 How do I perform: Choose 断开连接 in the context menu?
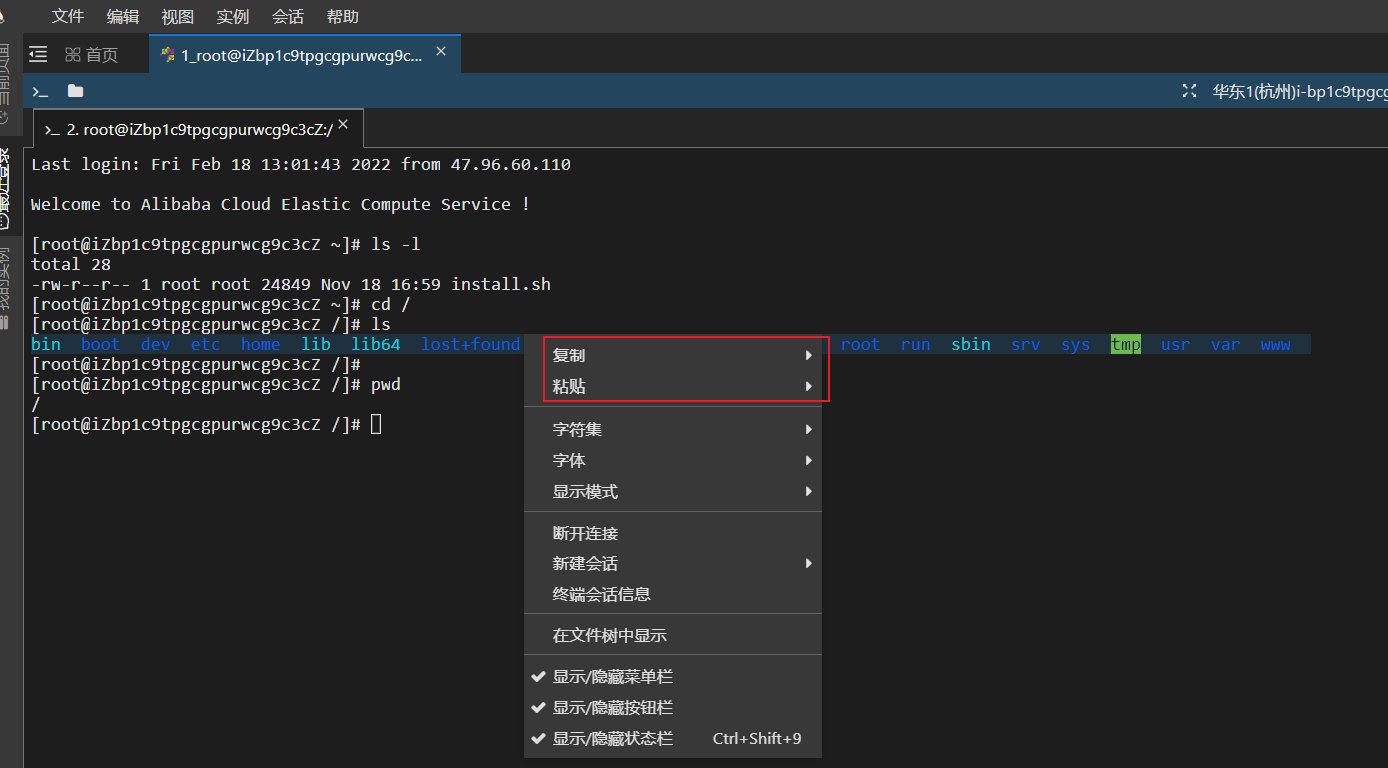(673, 534)
